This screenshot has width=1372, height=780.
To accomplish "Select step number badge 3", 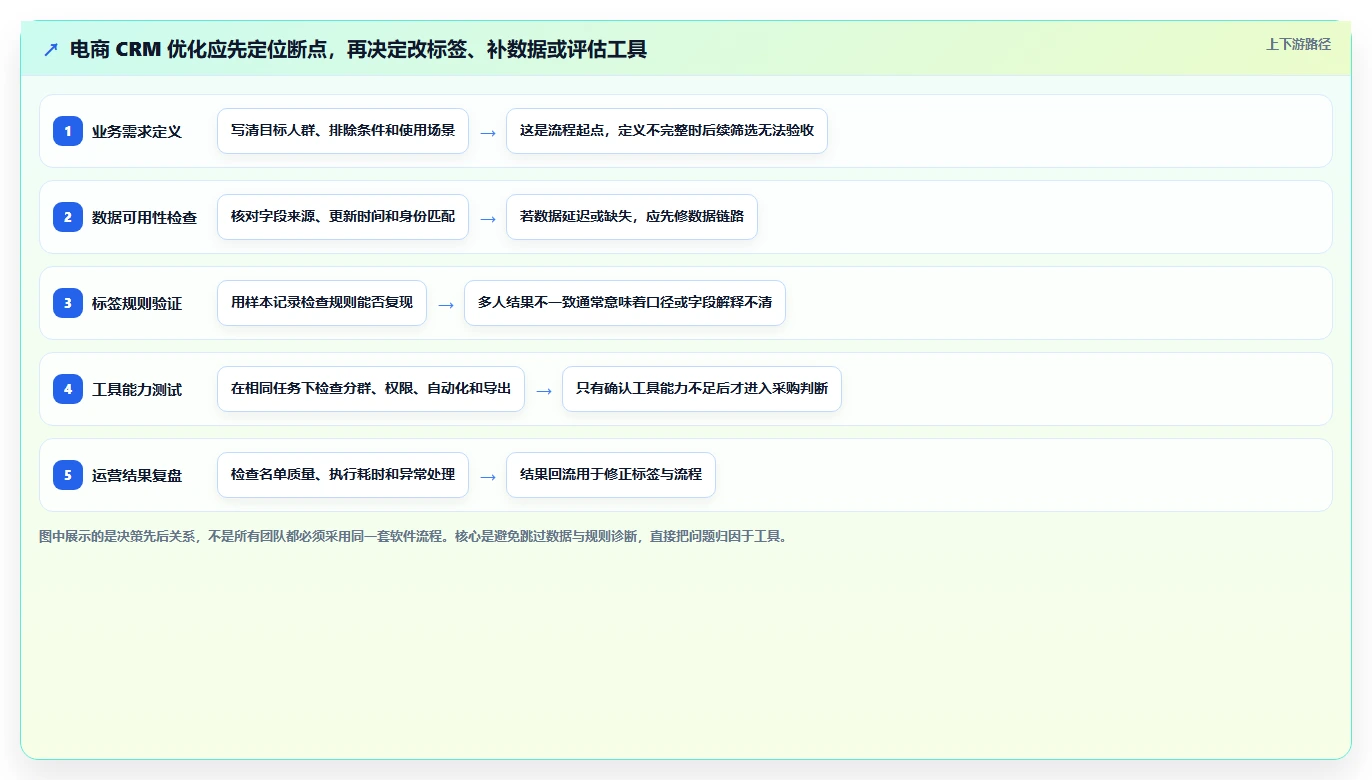I will click(x=68, y=303).
